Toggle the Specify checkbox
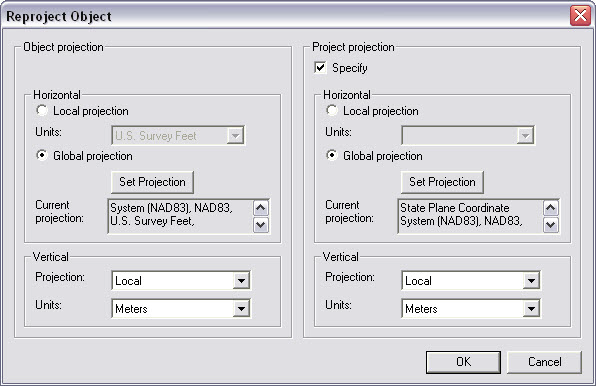596x386 pixels. point(320,68)
